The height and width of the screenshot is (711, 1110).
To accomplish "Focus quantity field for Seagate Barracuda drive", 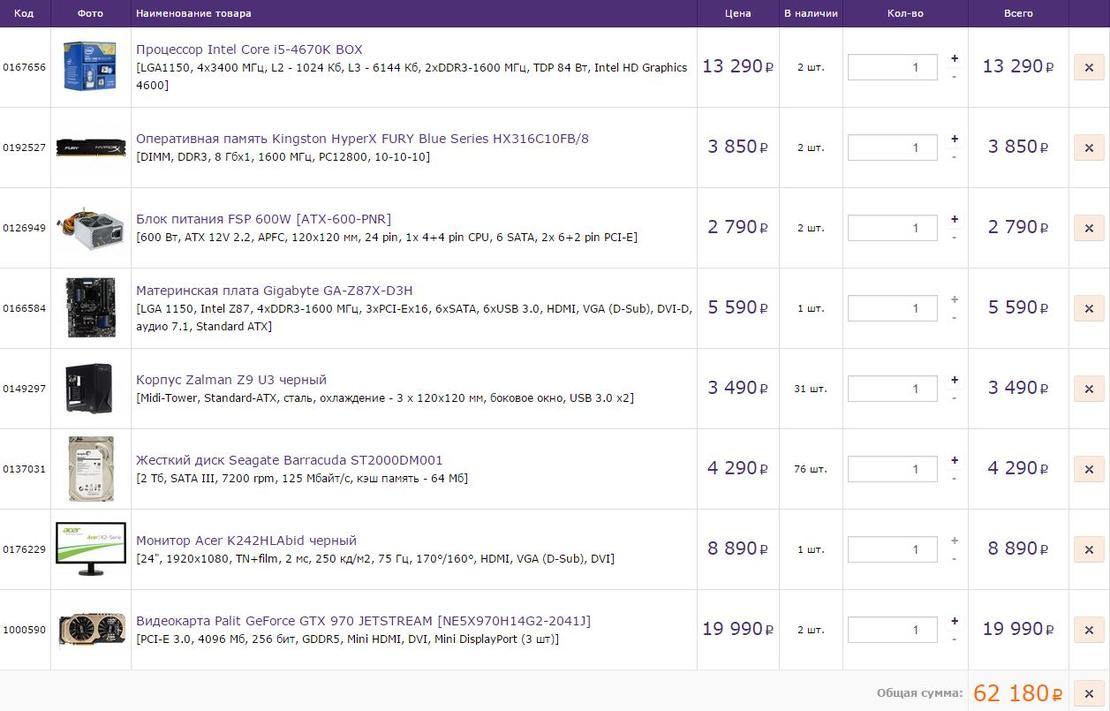I will click(893, 469).
